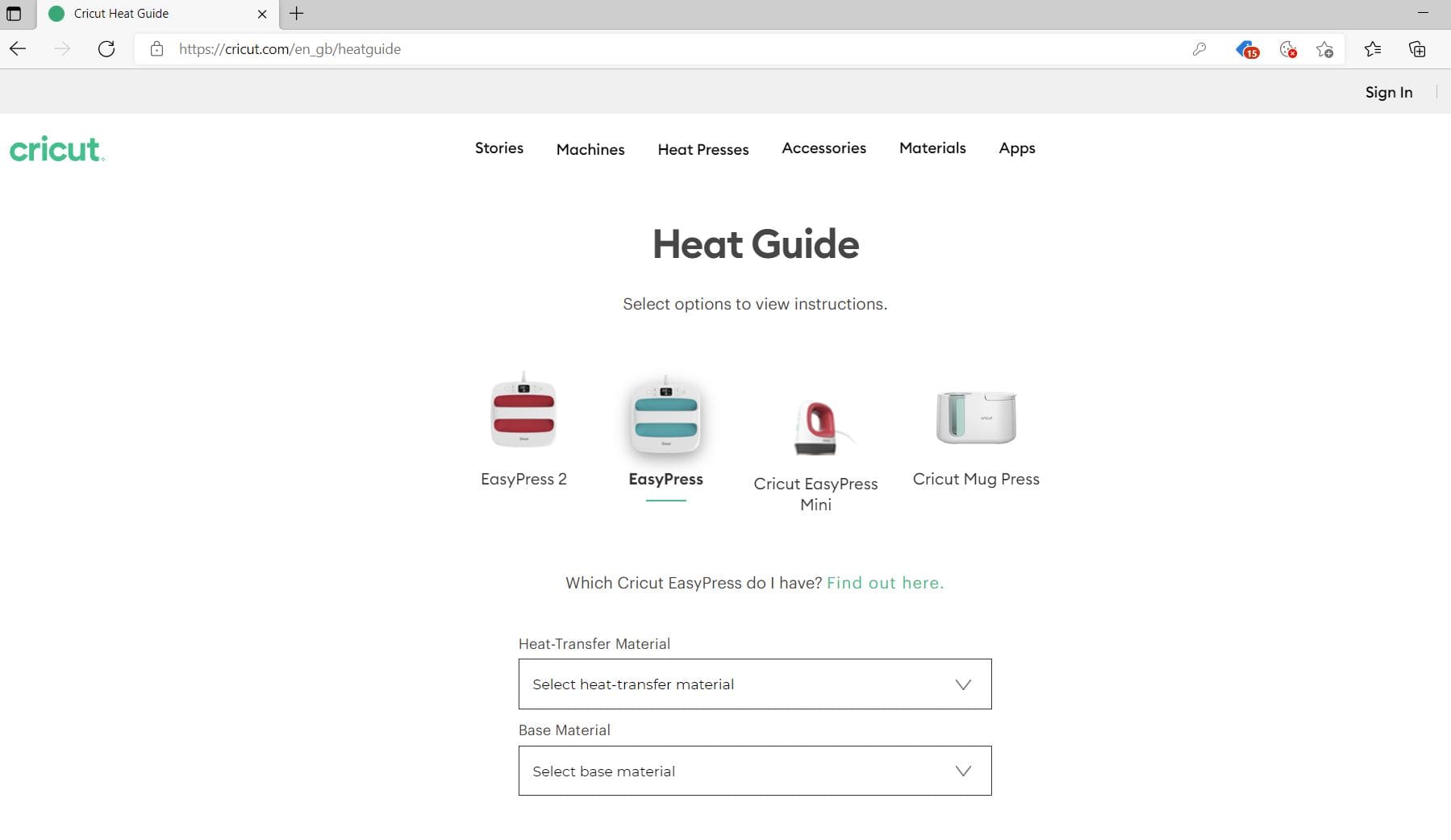Click the 'Heat-Transfer Material' label

coord(594,644)
